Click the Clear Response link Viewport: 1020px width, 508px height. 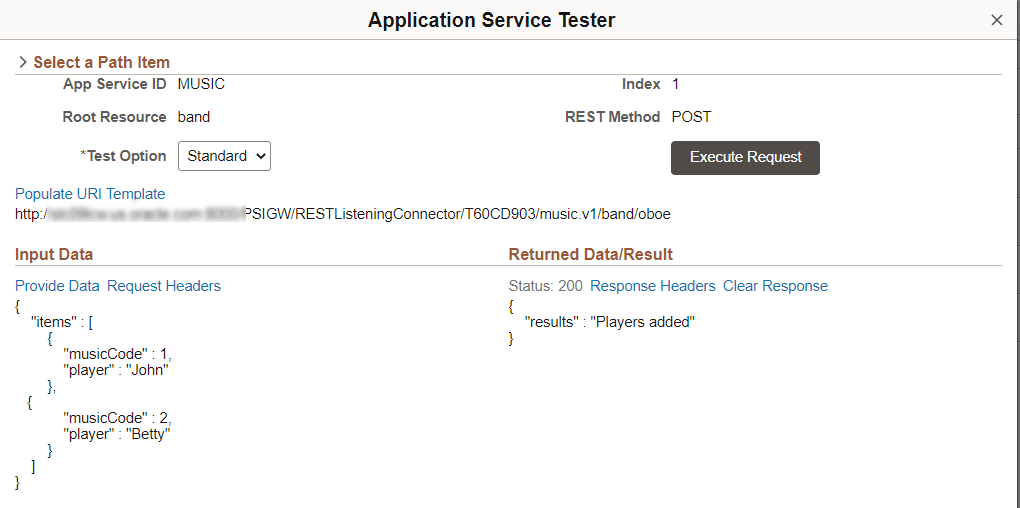click(775, 286)
